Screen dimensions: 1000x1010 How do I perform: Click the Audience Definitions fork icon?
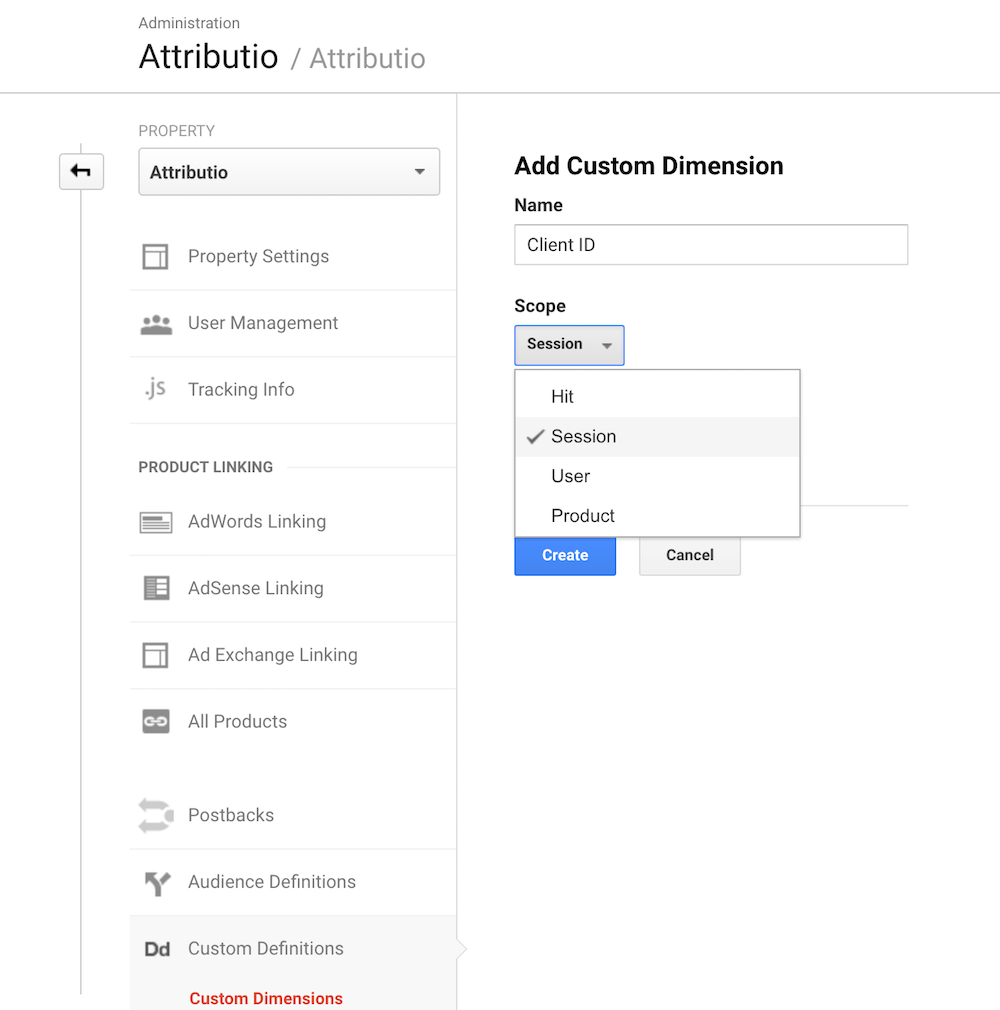(157, 883)
